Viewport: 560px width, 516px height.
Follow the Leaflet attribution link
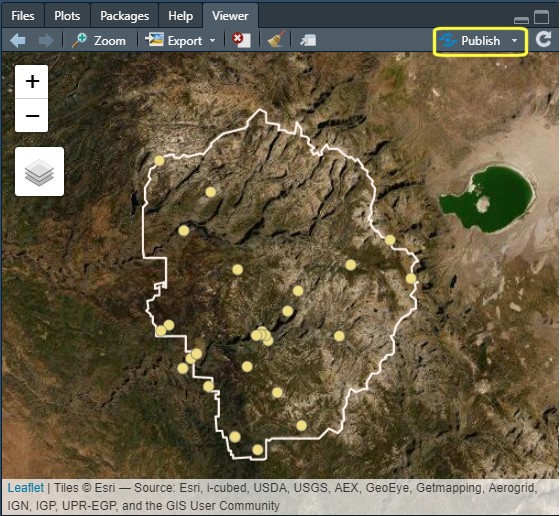coord(26,487)
